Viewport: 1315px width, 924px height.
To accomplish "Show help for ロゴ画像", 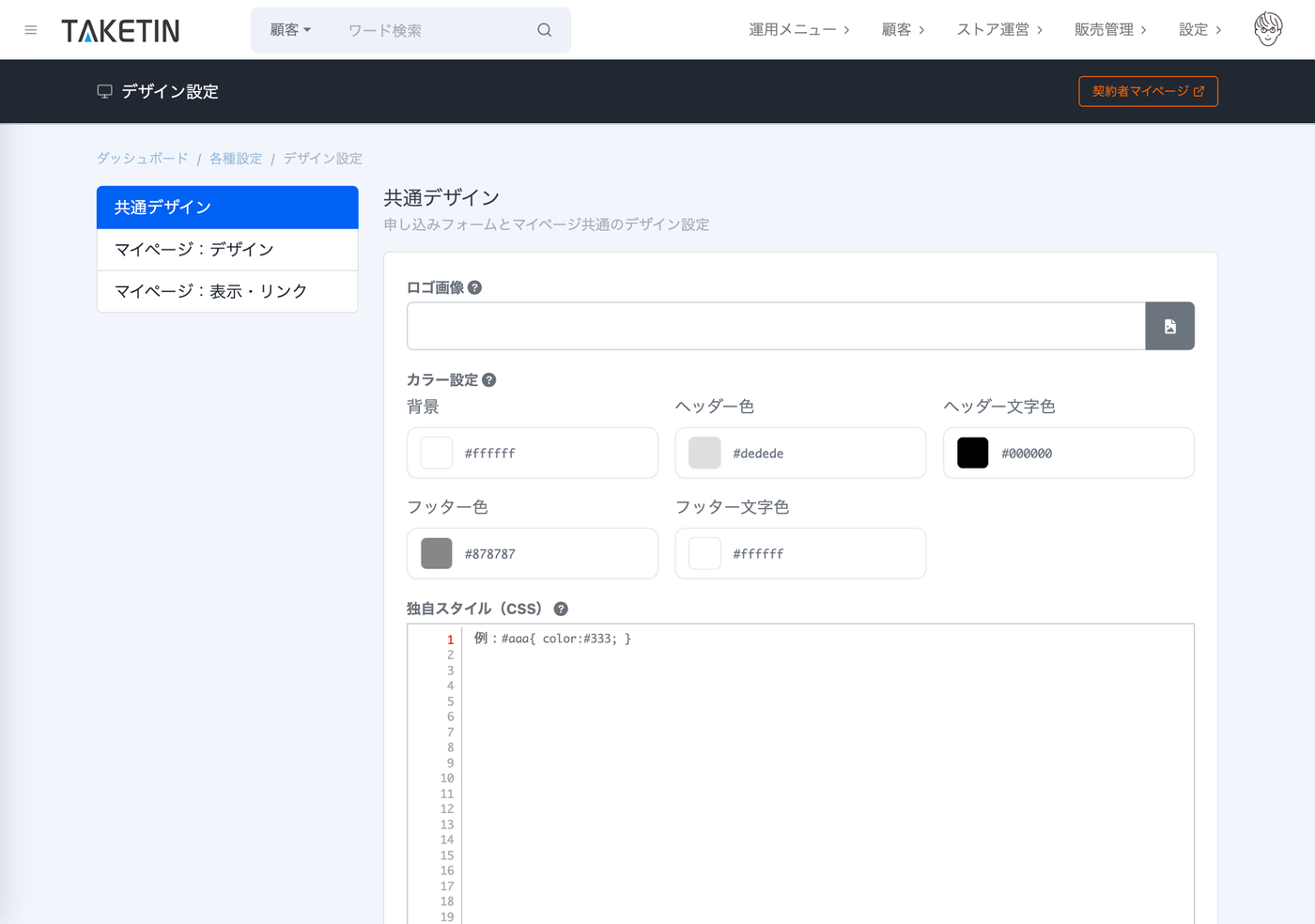I will [474, 287].
